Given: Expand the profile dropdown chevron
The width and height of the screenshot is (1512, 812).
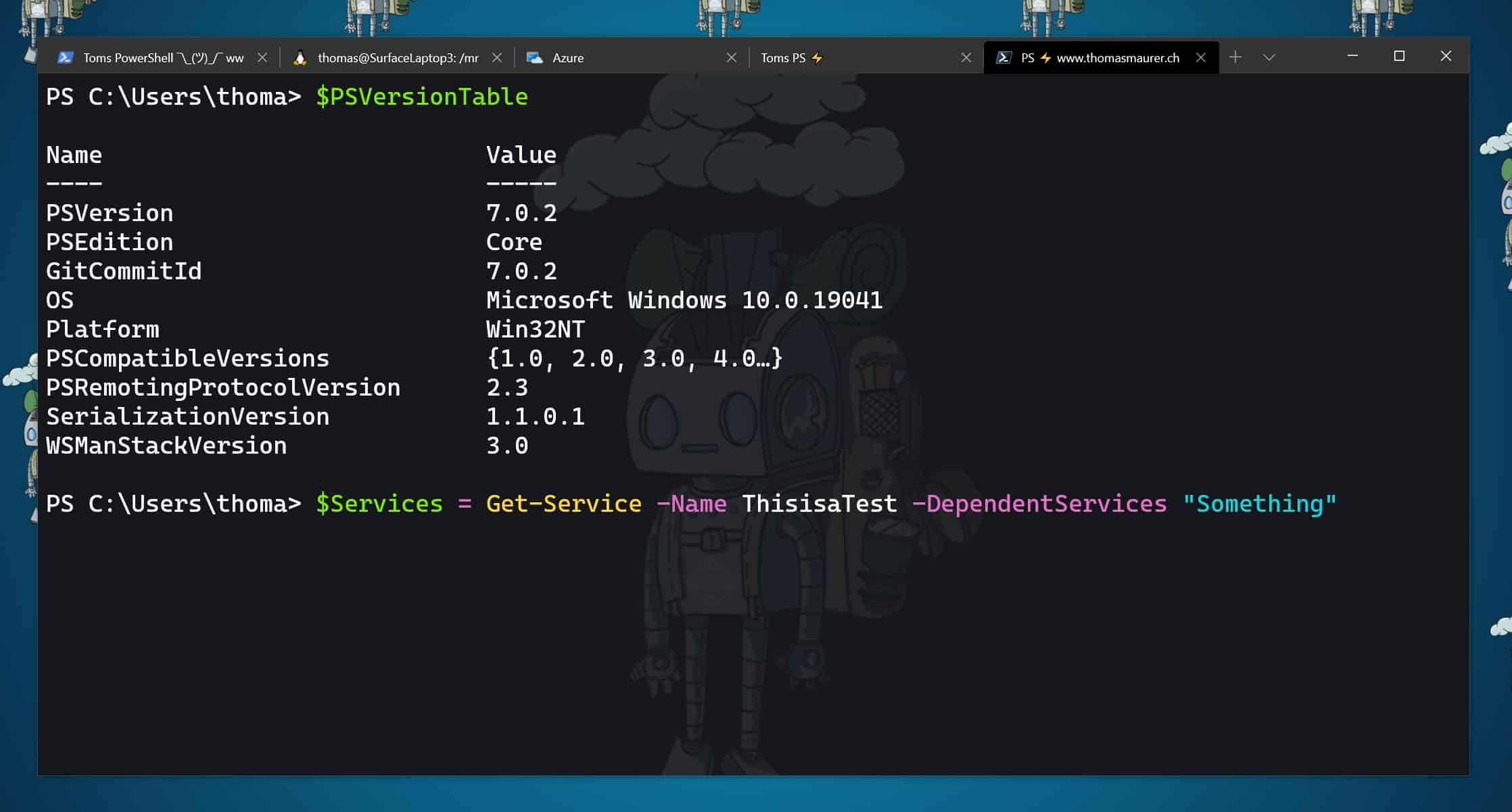Looking at the screenshot, I should point(1269,57).
